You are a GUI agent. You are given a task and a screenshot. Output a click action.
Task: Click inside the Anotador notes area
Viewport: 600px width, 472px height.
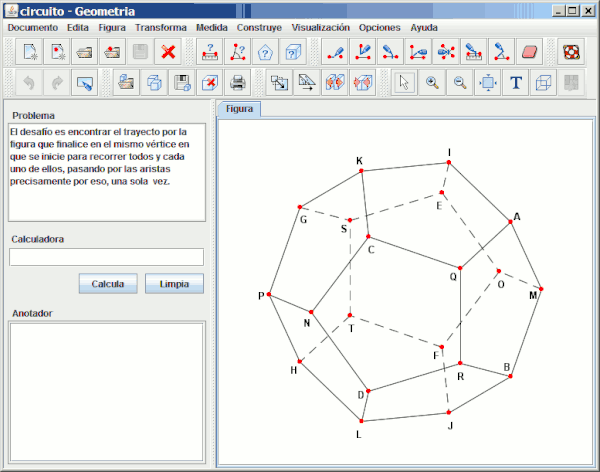[x=106, y=390]
